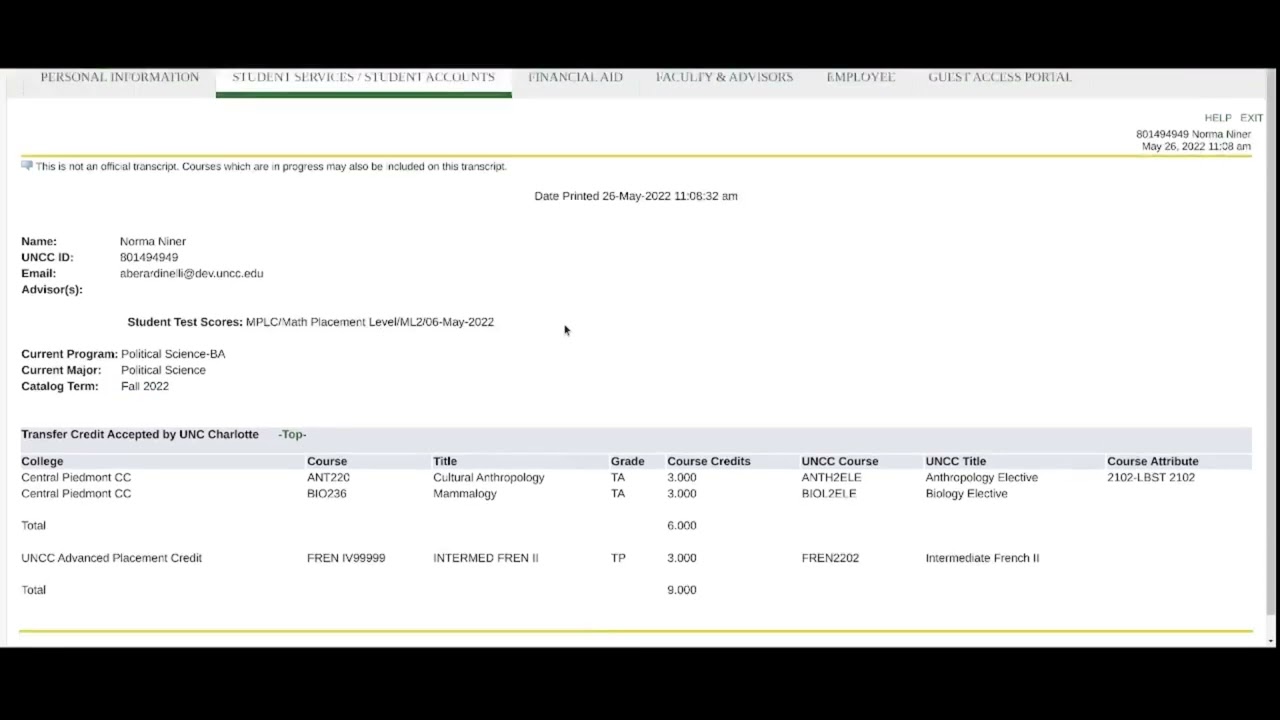Click the UNCC Course column header

[840, 461]
